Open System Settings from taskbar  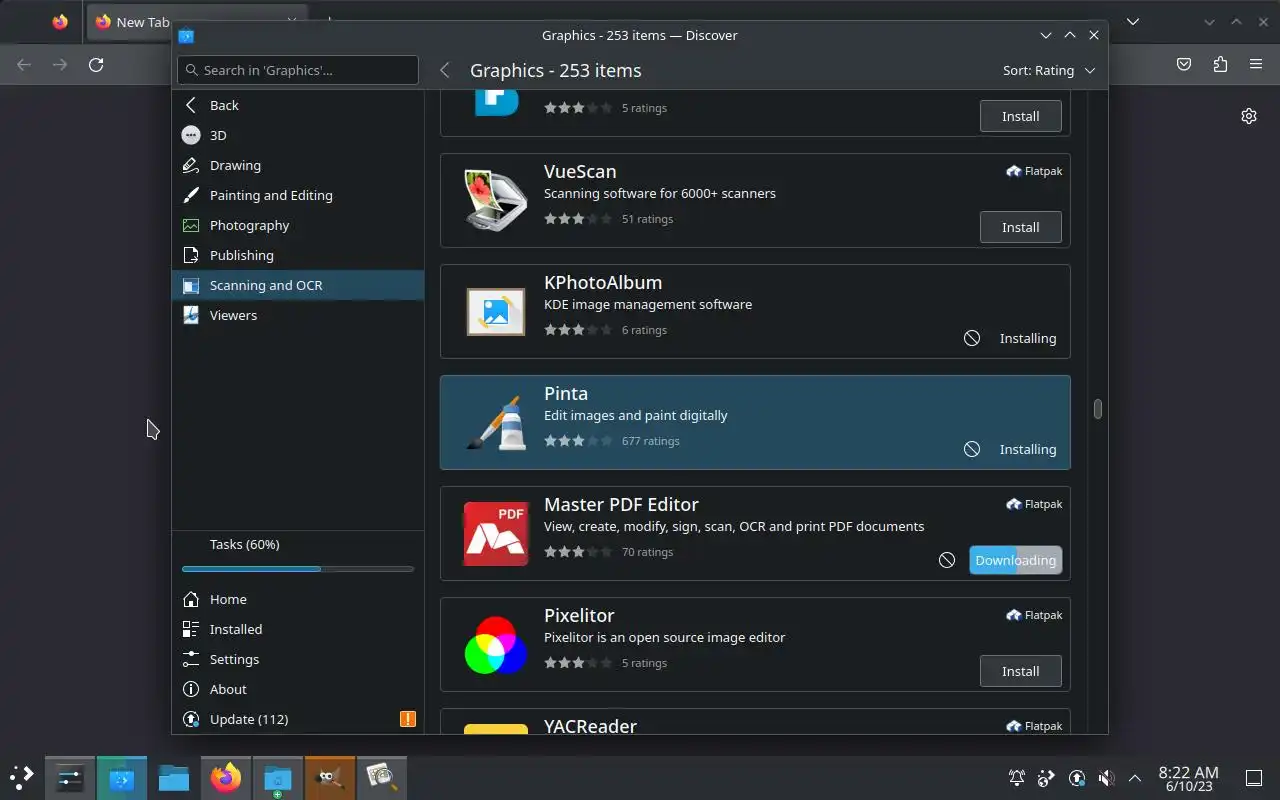coord(70,777)
